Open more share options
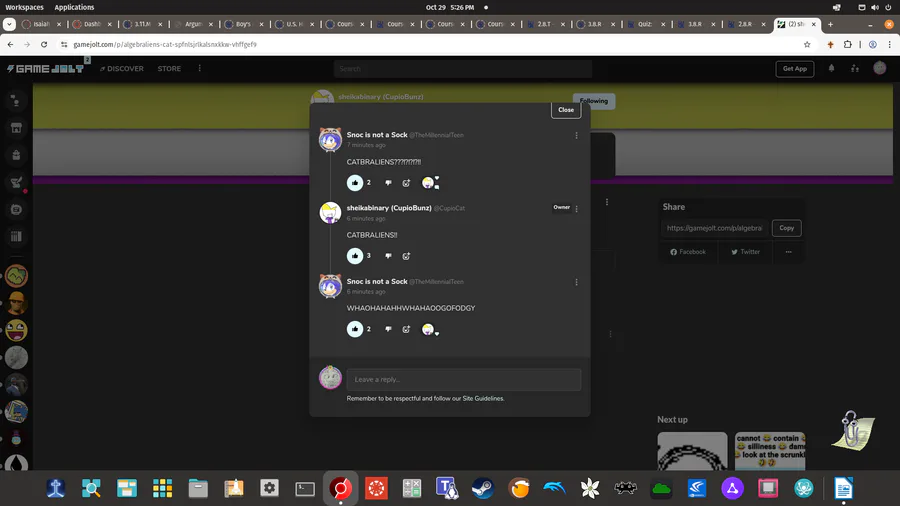900x506 pixels. click(788, 252)
